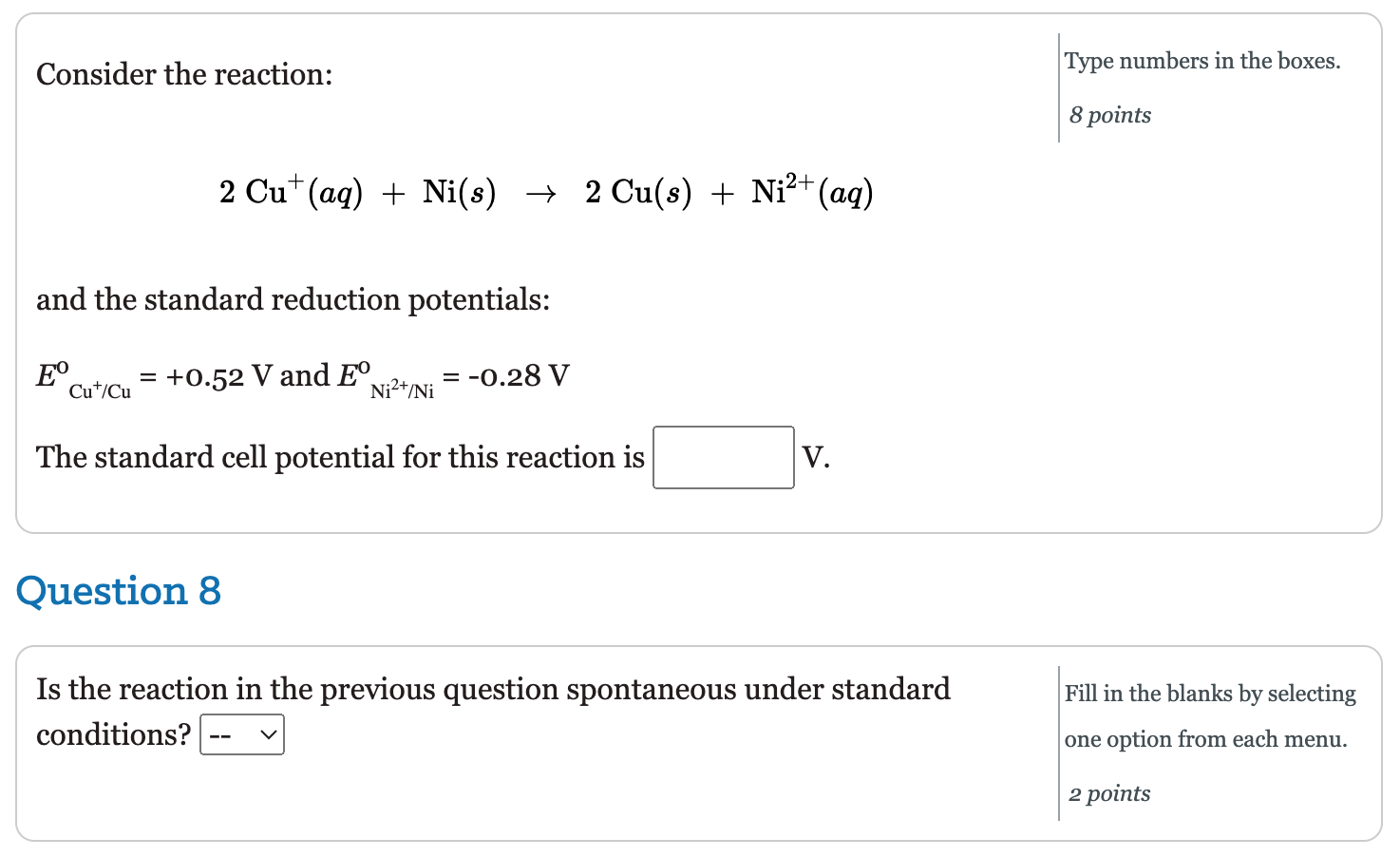The width and height of the screenshot is (1400, 857).
Task: Click 'Type numbers in the boxes' text
Action: tap(1201, 60)
